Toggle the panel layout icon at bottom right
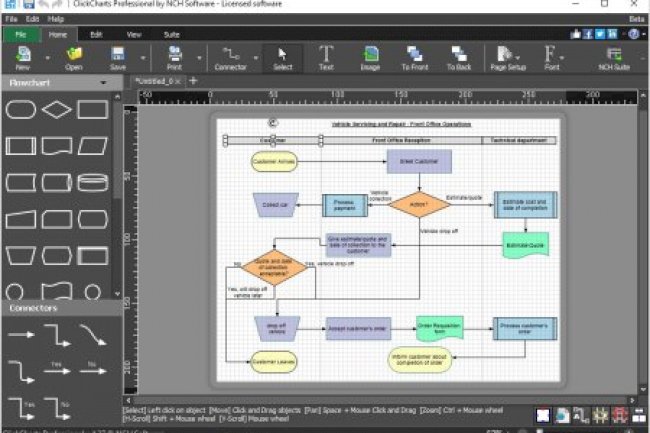This screenshot has height=433, width=650. pyautogui.click(x=639, y=415)
